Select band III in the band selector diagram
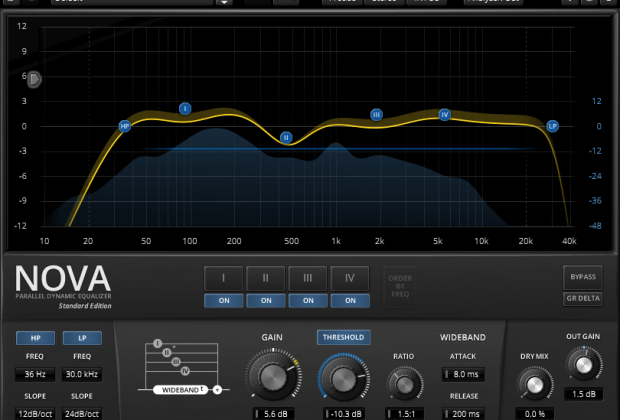The width and height of the screenshot is (620, 420). point(176,361)
